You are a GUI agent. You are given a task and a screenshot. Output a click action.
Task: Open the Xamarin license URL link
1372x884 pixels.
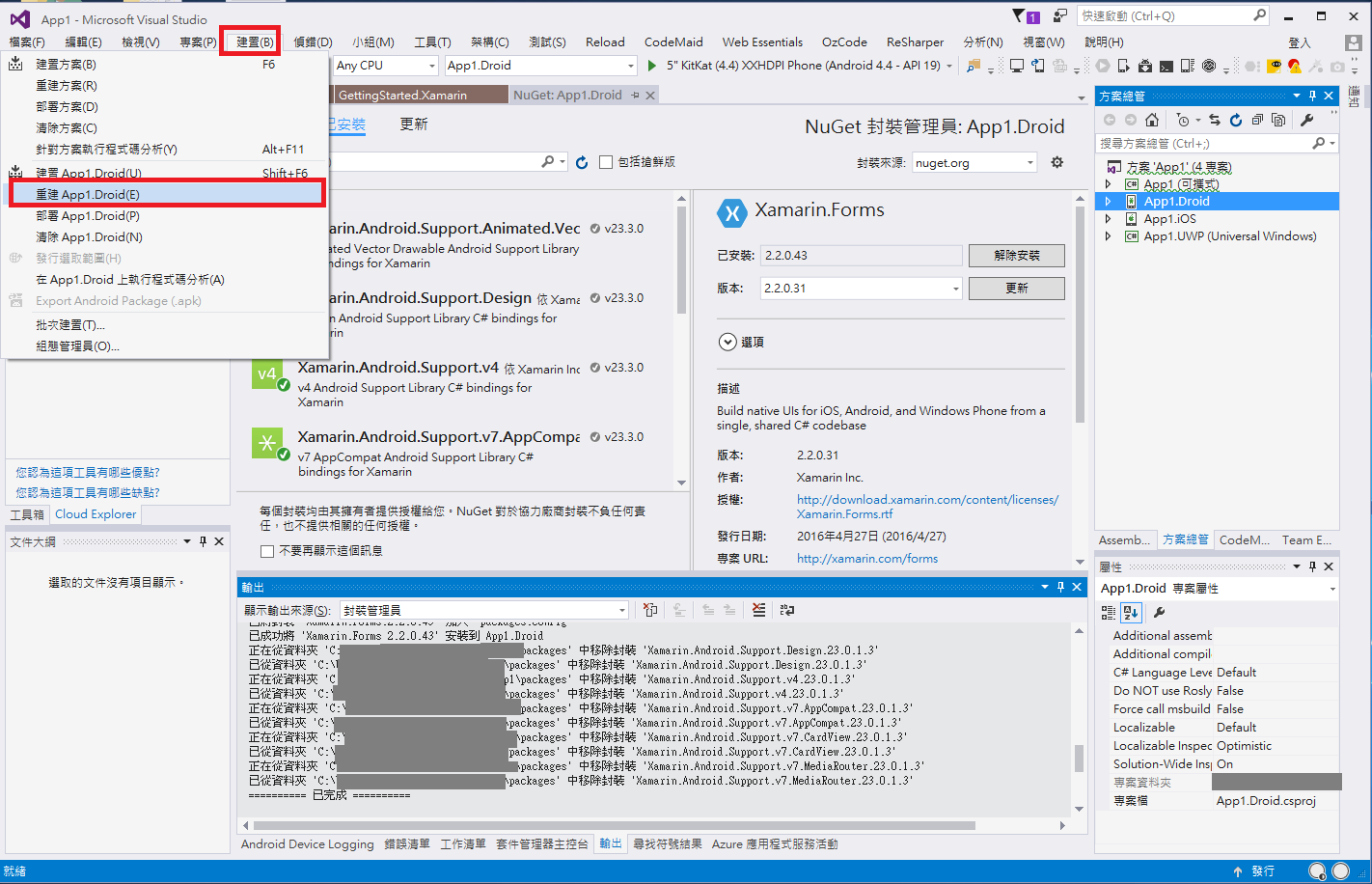pos(927,507)
